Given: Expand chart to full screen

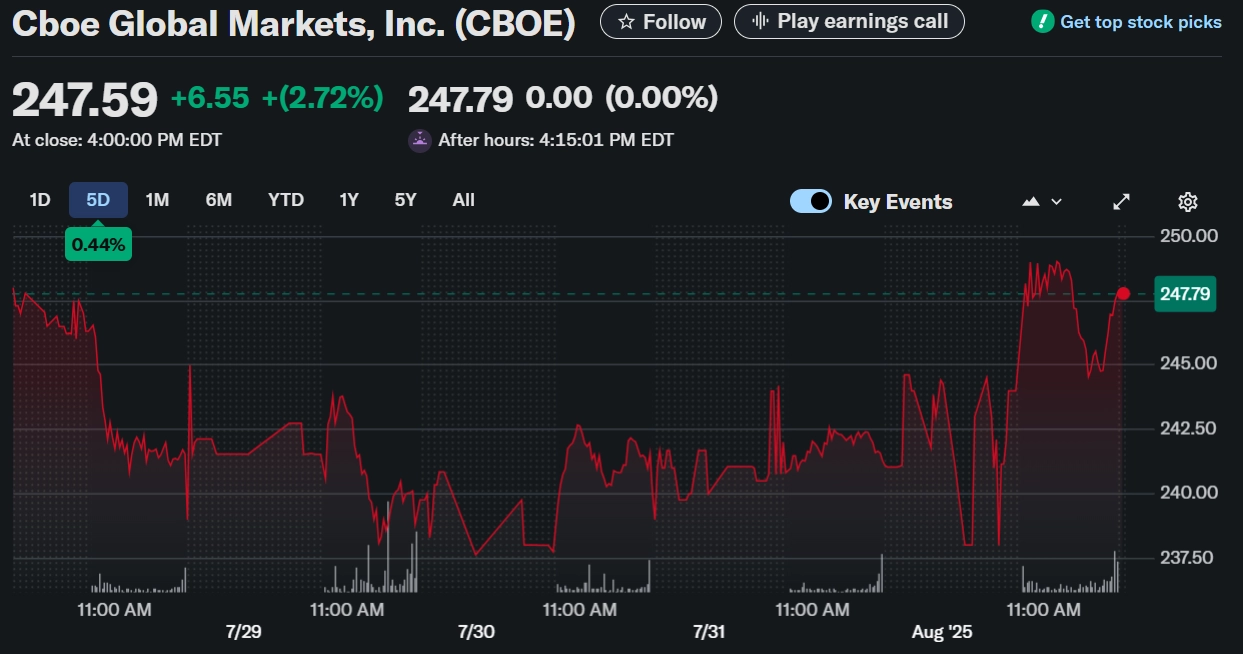Looking at the screenshot, I should tap(1122, 202).
